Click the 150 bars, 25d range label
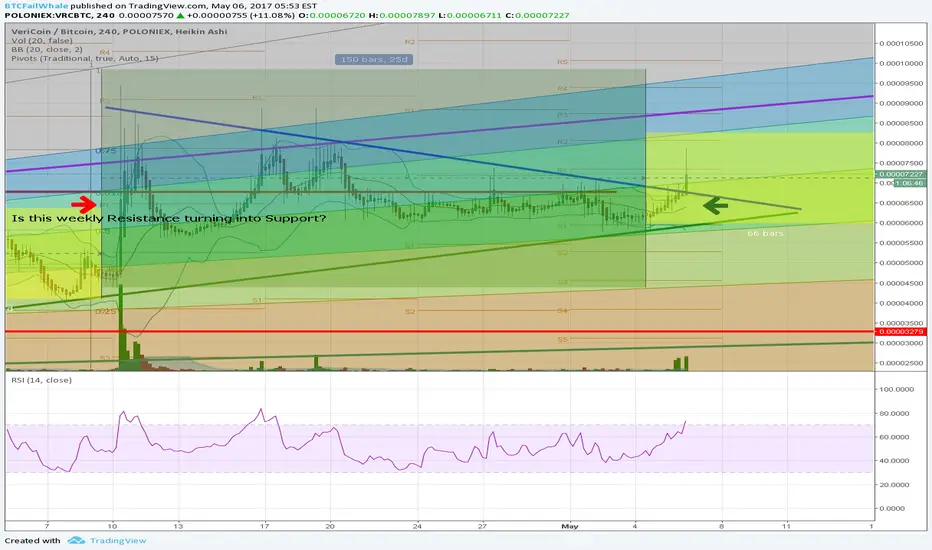This screenshot has width=932, height=550. coord(374,59)
